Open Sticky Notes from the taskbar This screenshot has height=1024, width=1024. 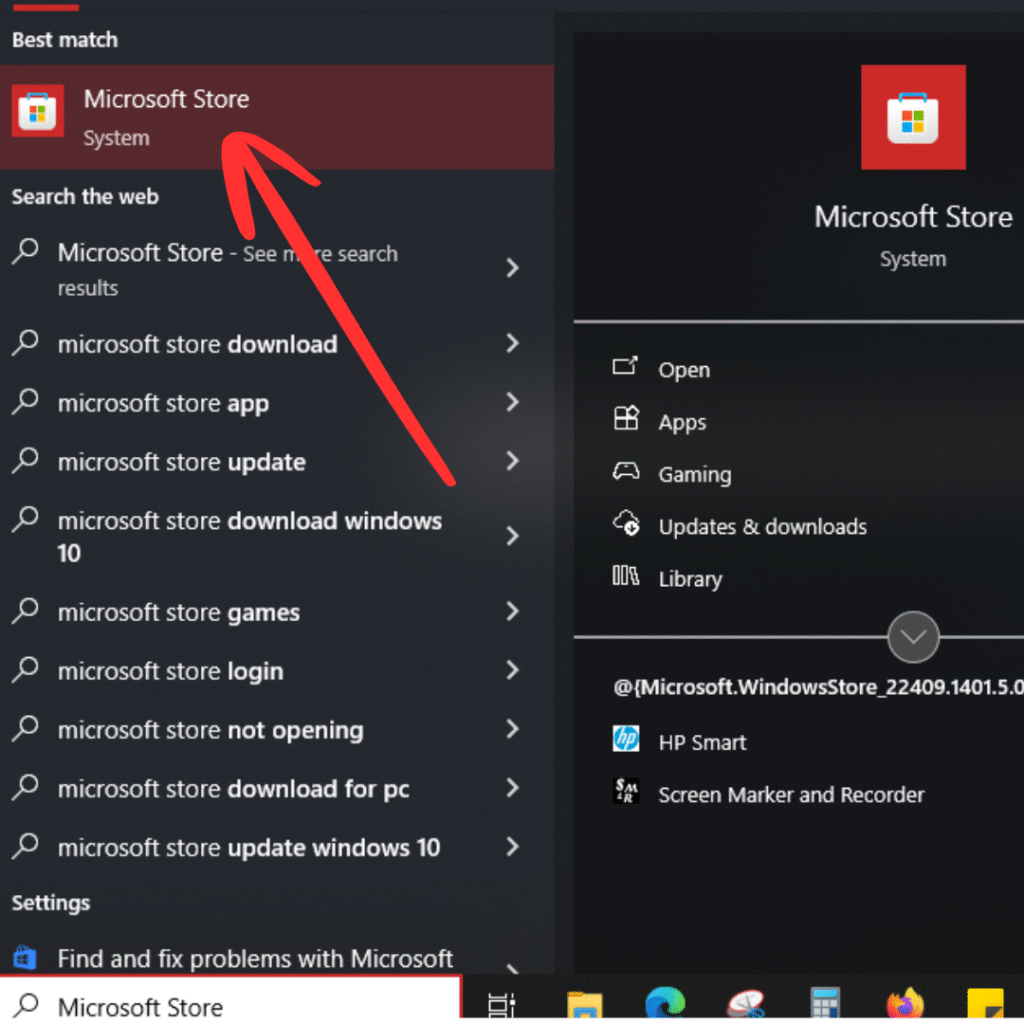pyautogui.click(x=985, y=1005)
